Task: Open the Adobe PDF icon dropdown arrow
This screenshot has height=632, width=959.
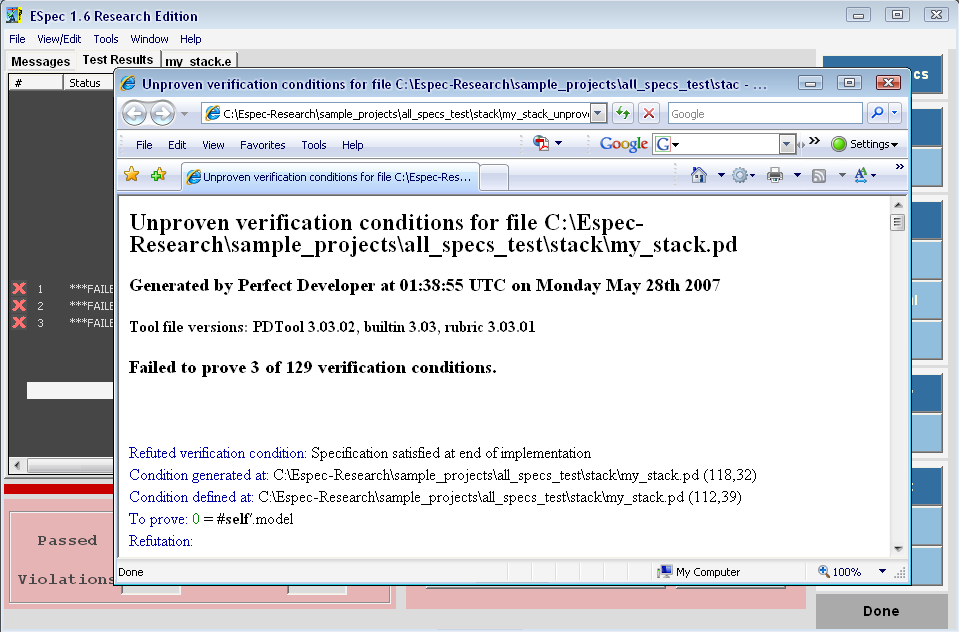Action: (x=558, y=144)
